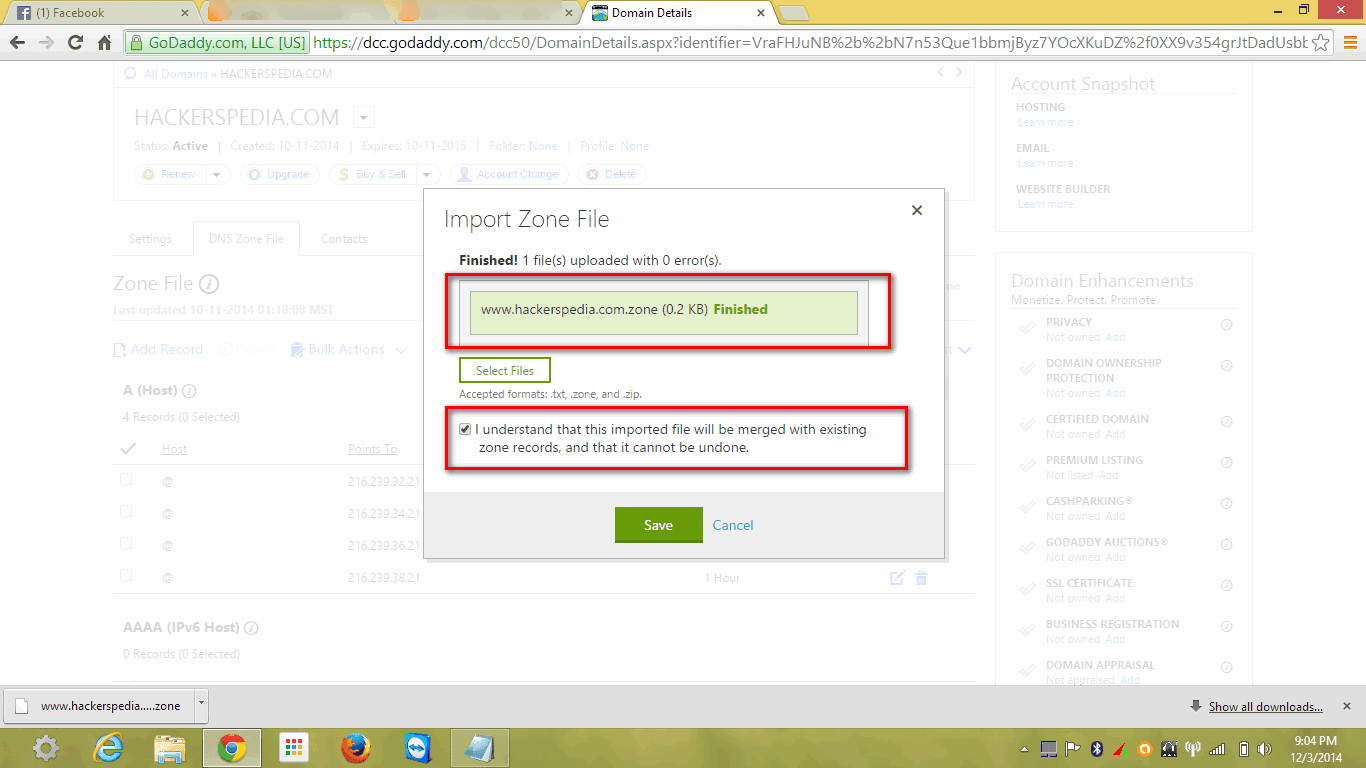Open the info icon for SSL CERTIFICATE
The image size is (1366, 768).
pyautogui.click(x=1227, y=585)
